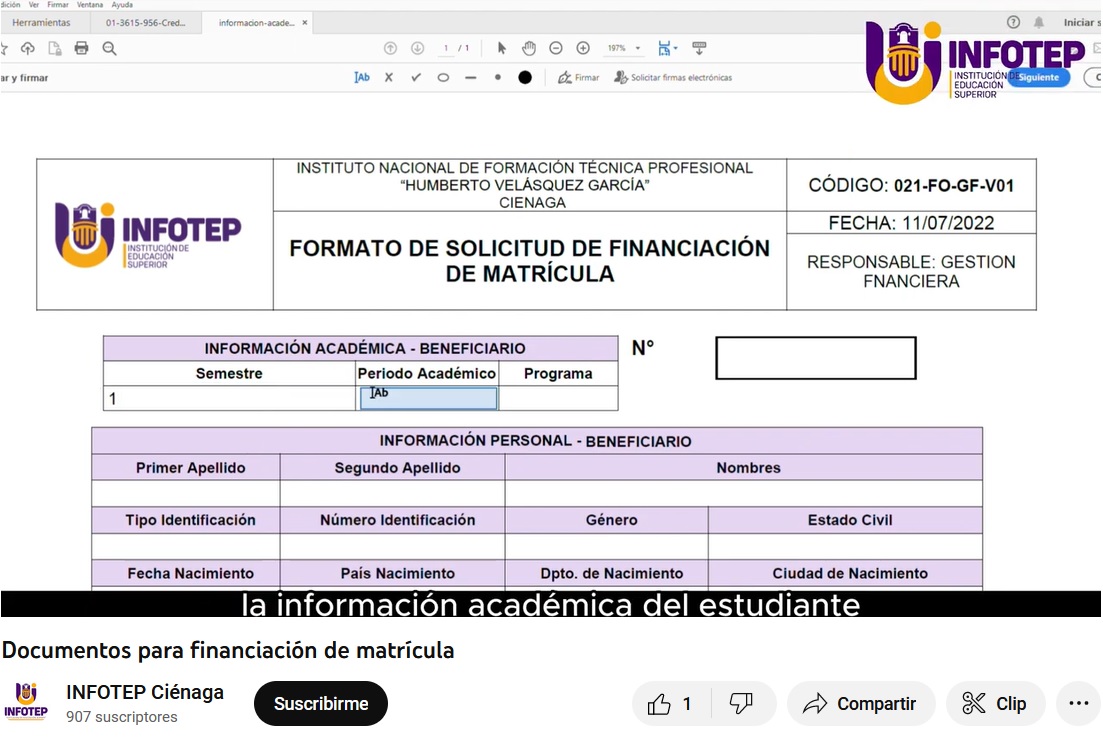Click the empty cell under Primer Apellido
Screen dimensions: 1103x743
(186, 493)
